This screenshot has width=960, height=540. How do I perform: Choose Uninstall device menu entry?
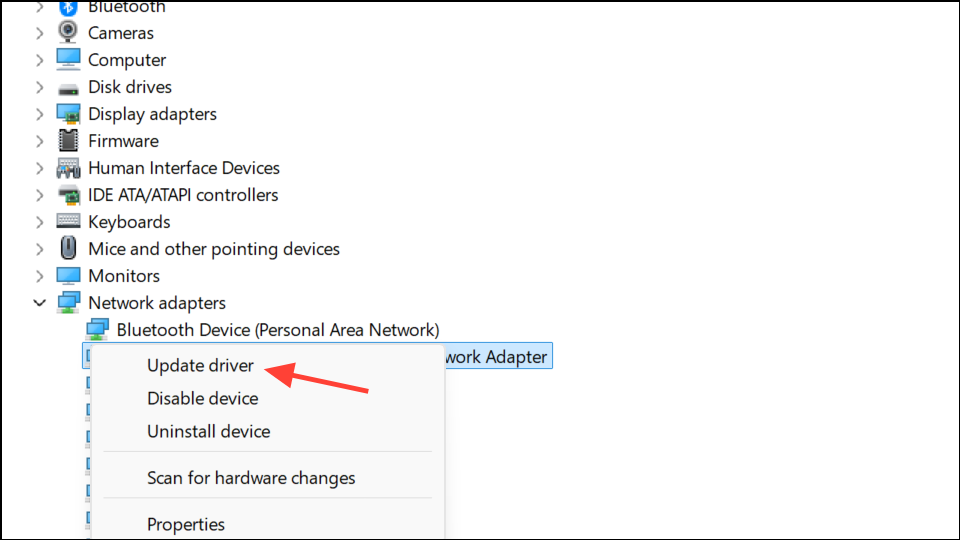[208, 432]
